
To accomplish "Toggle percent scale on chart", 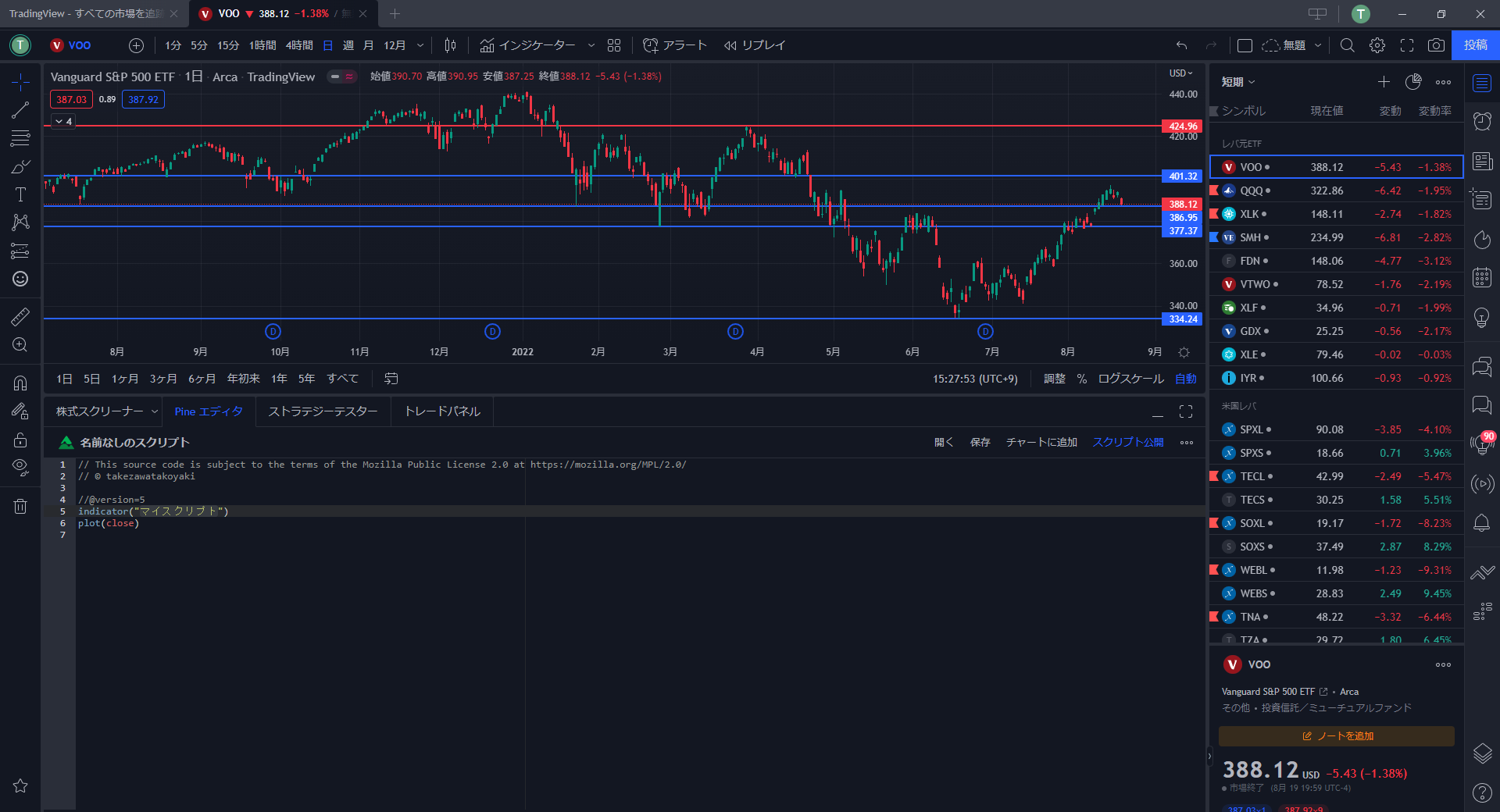I will (1081, 379).
